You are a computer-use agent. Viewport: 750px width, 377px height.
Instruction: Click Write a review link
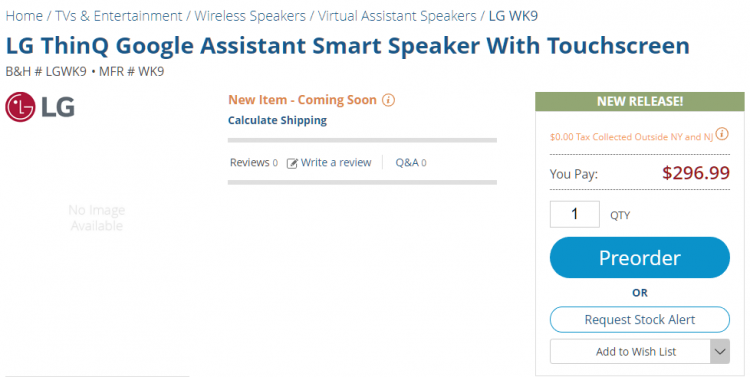coord(336,163)
